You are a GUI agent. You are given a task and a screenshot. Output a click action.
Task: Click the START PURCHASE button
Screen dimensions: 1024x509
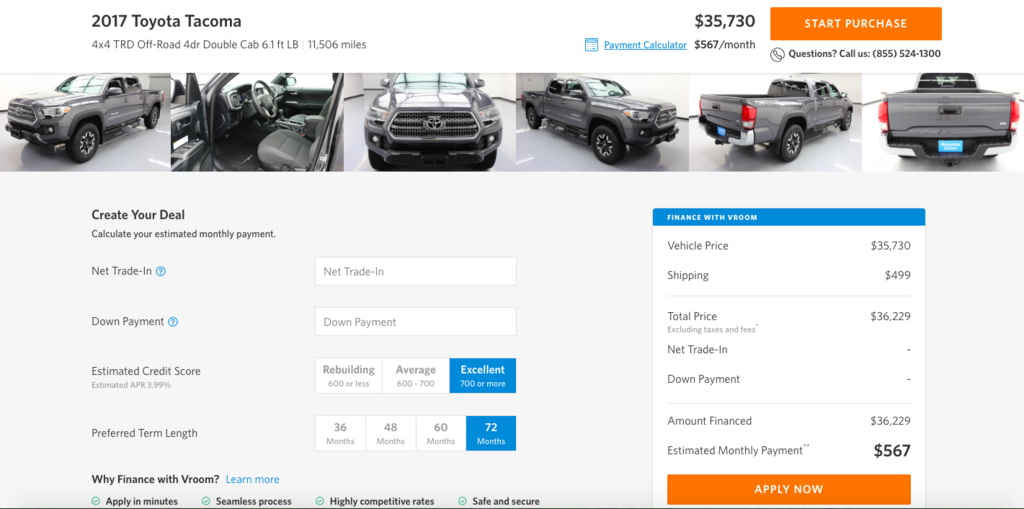(x=856, y=24)
